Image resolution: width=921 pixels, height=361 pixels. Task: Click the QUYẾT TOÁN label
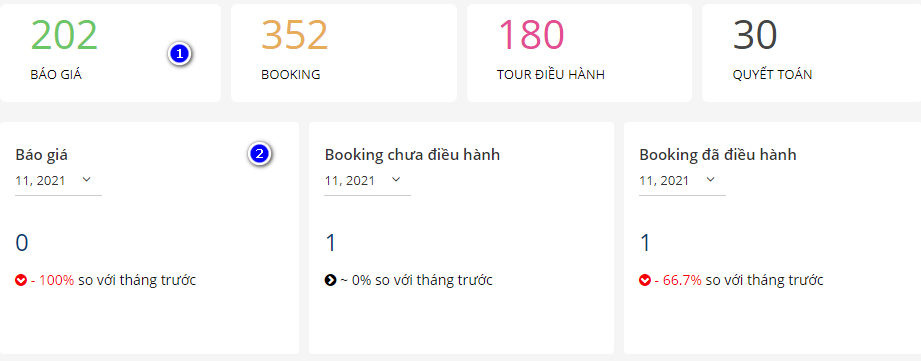pos(772,75)
